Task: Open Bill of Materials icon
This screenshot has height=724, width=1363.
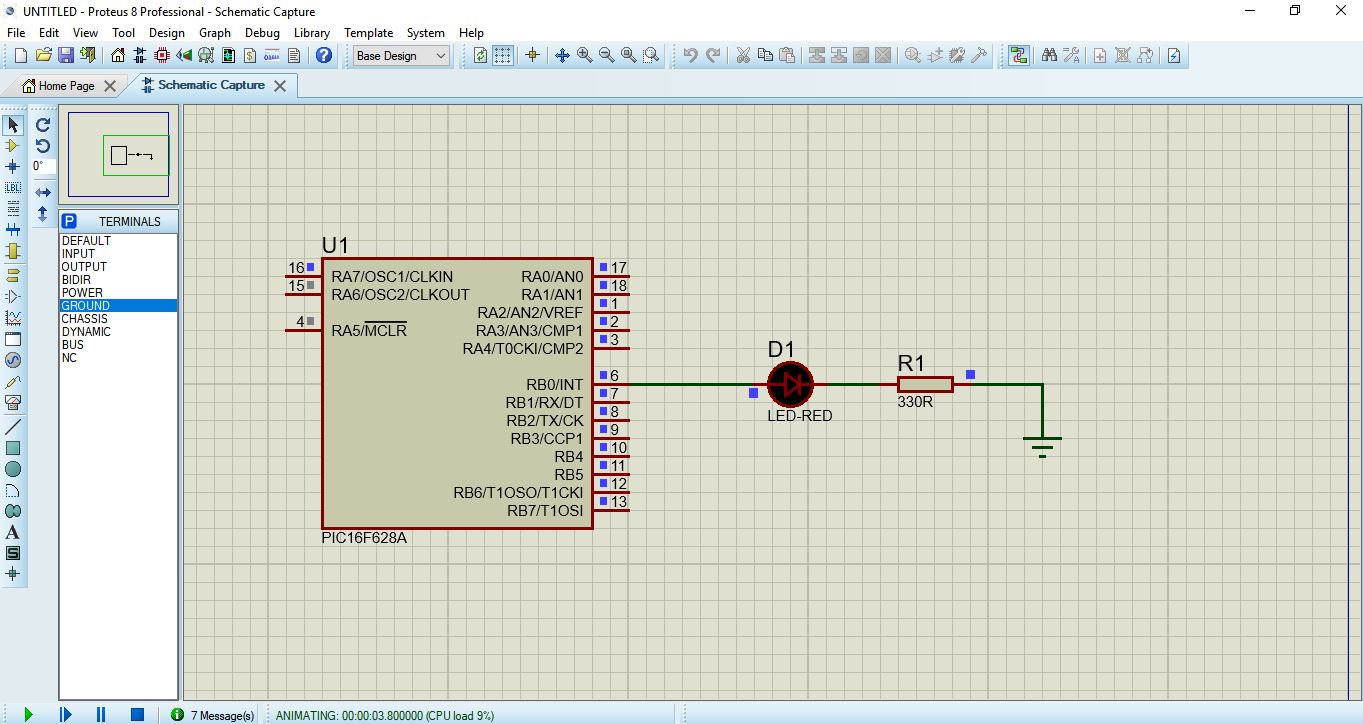Action: 250,56
